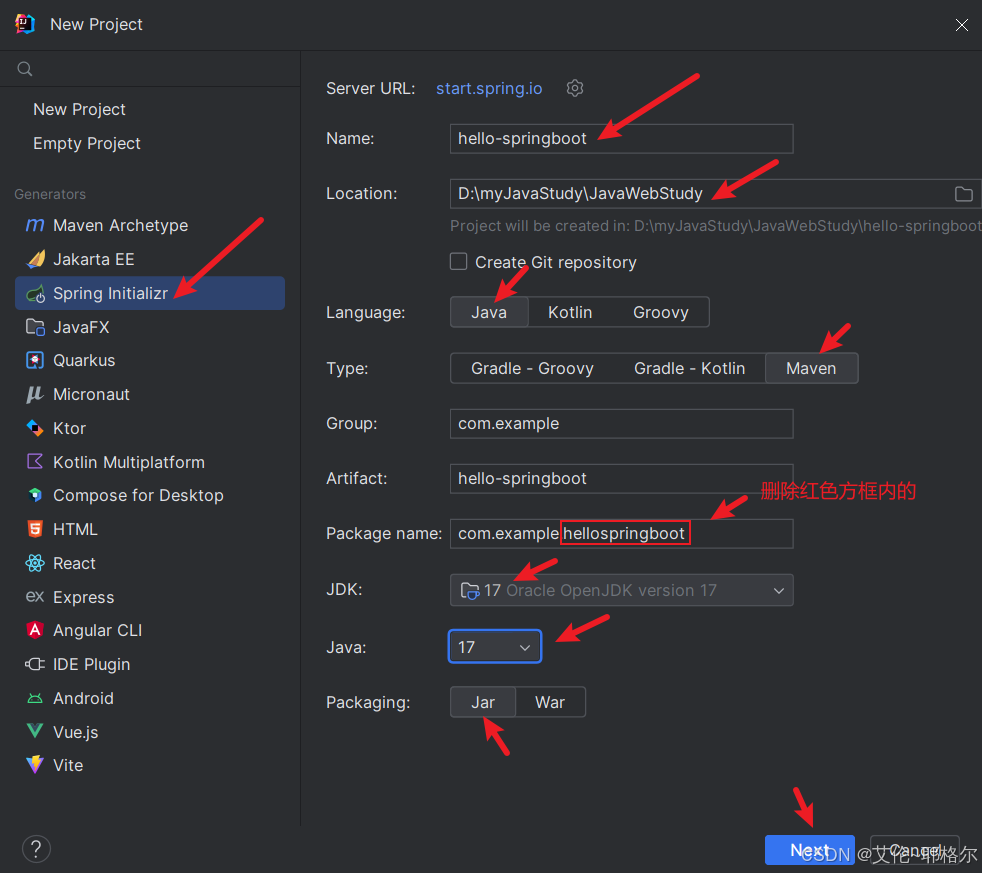This screenshot has height=873, width=982.
Task: Choose Kotlin Multiplatform generator label
Action: 128,462
